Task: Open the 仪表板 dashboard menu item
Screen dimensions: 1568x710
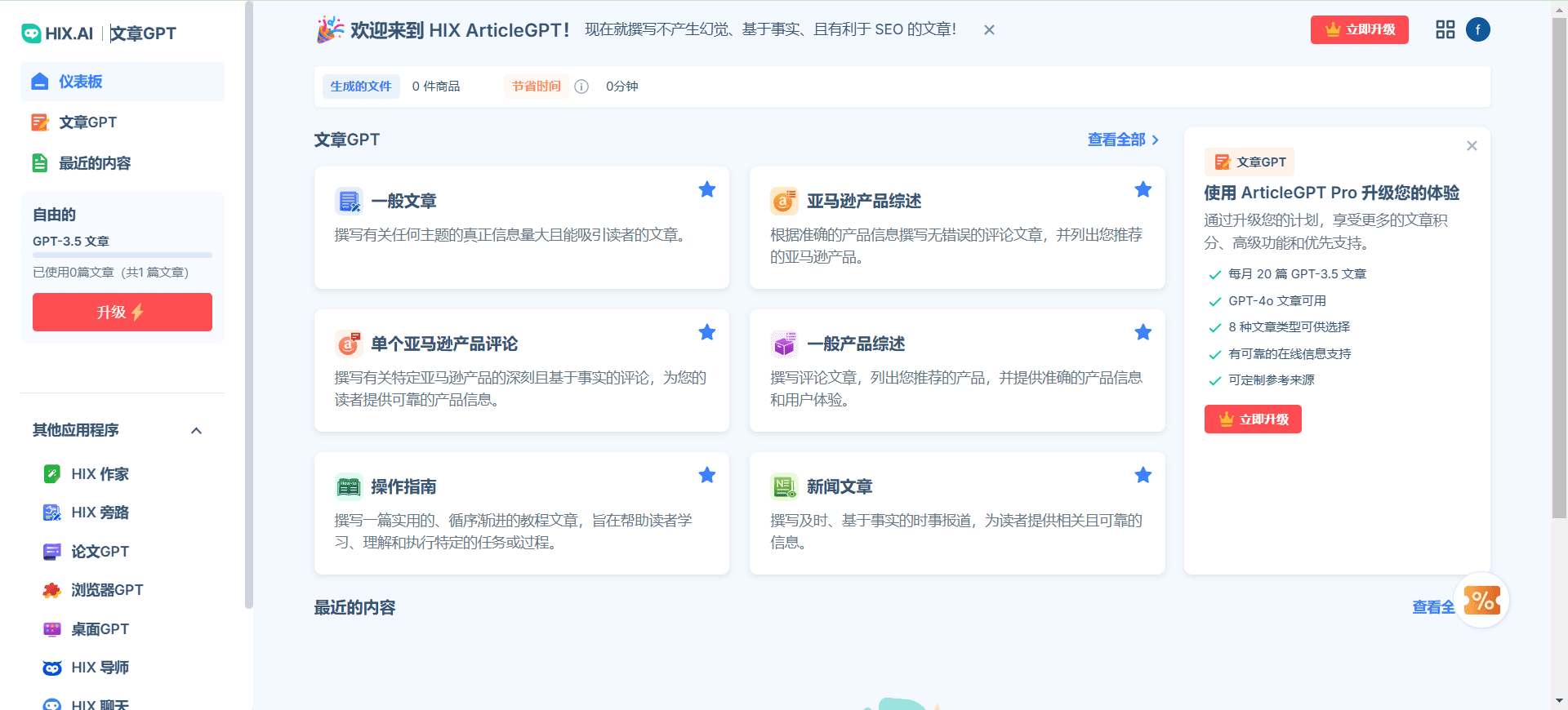Action: pyautogui.click(x=122, y=82)
